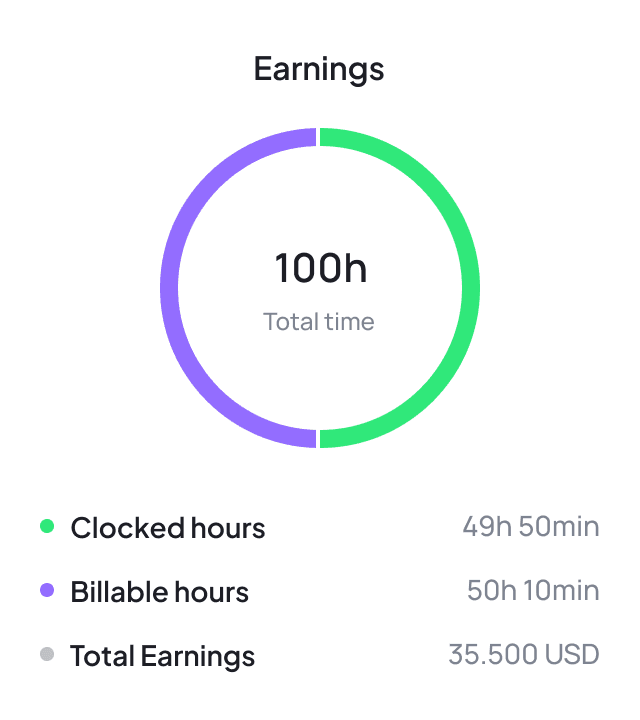This screenshot has height=720, width=640.
Task: Click the 49h 50min clocked value
Action: 531,527
